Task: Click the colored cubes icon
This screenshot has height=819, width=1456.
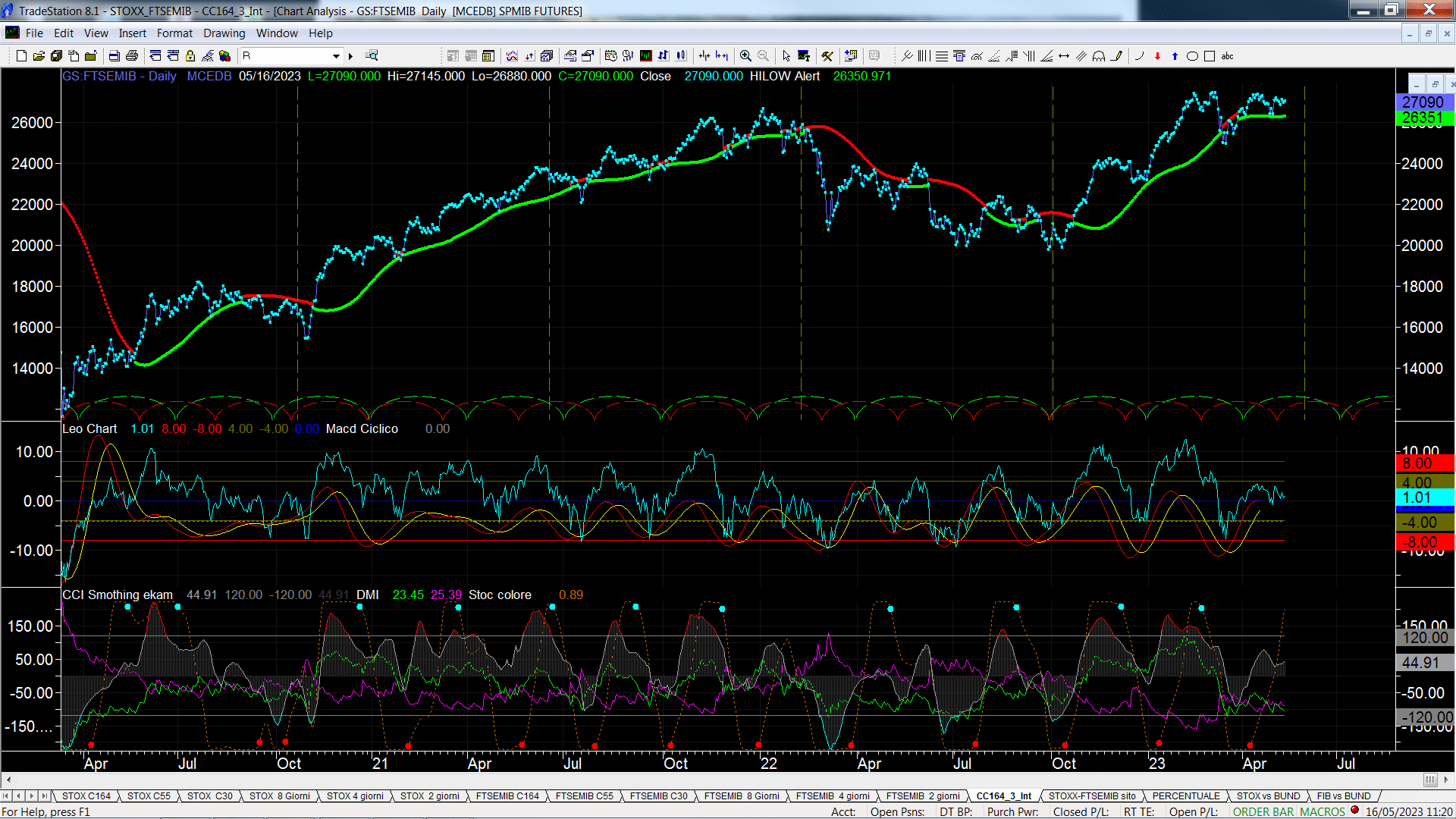Action: tap(224, 55)
